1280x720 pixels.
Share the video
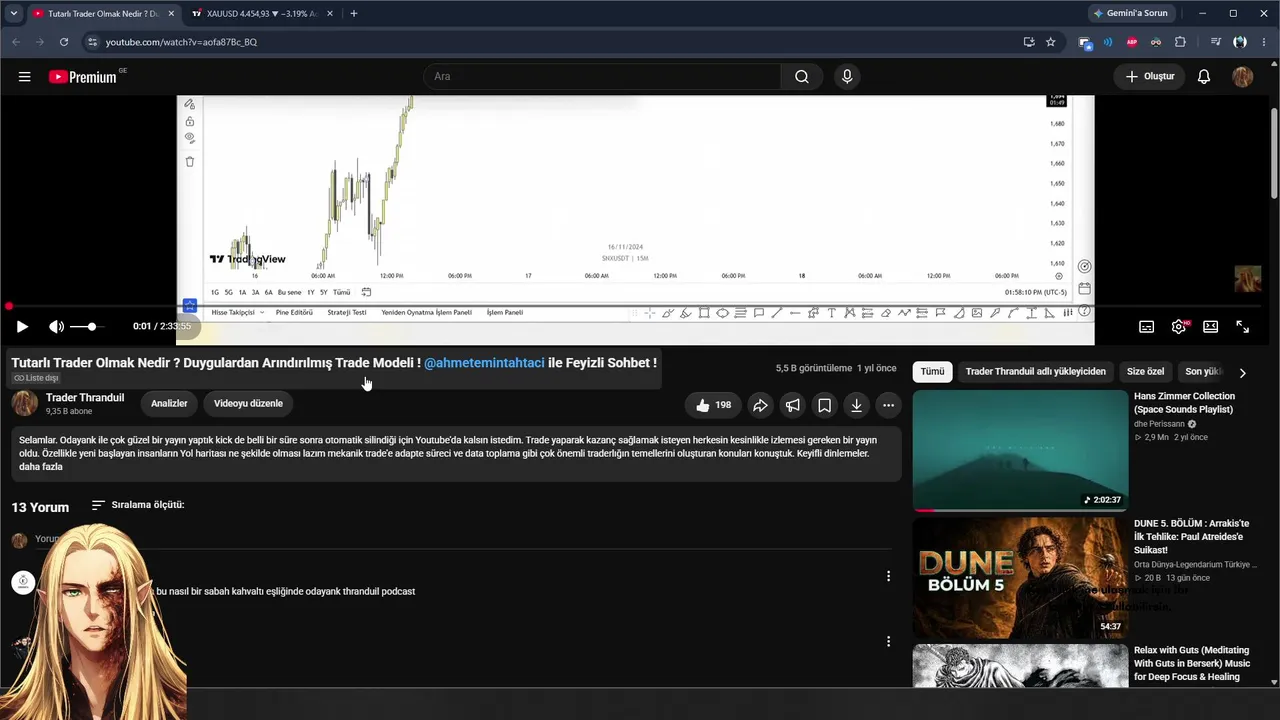coord(760,405)
